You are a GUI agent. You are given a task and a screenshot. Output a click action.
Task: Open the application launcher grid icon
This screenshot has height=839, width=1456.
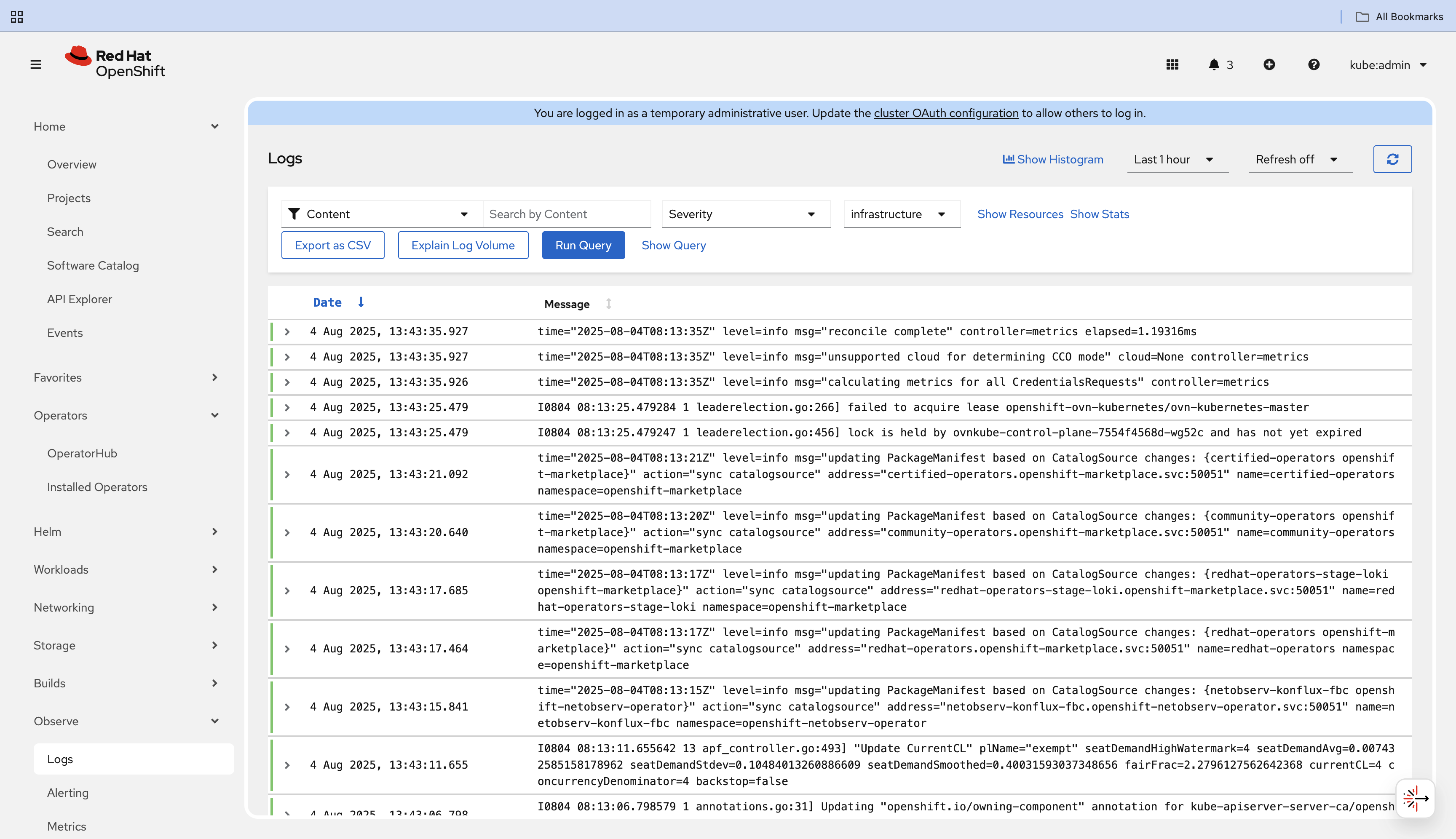(1172, 64)
